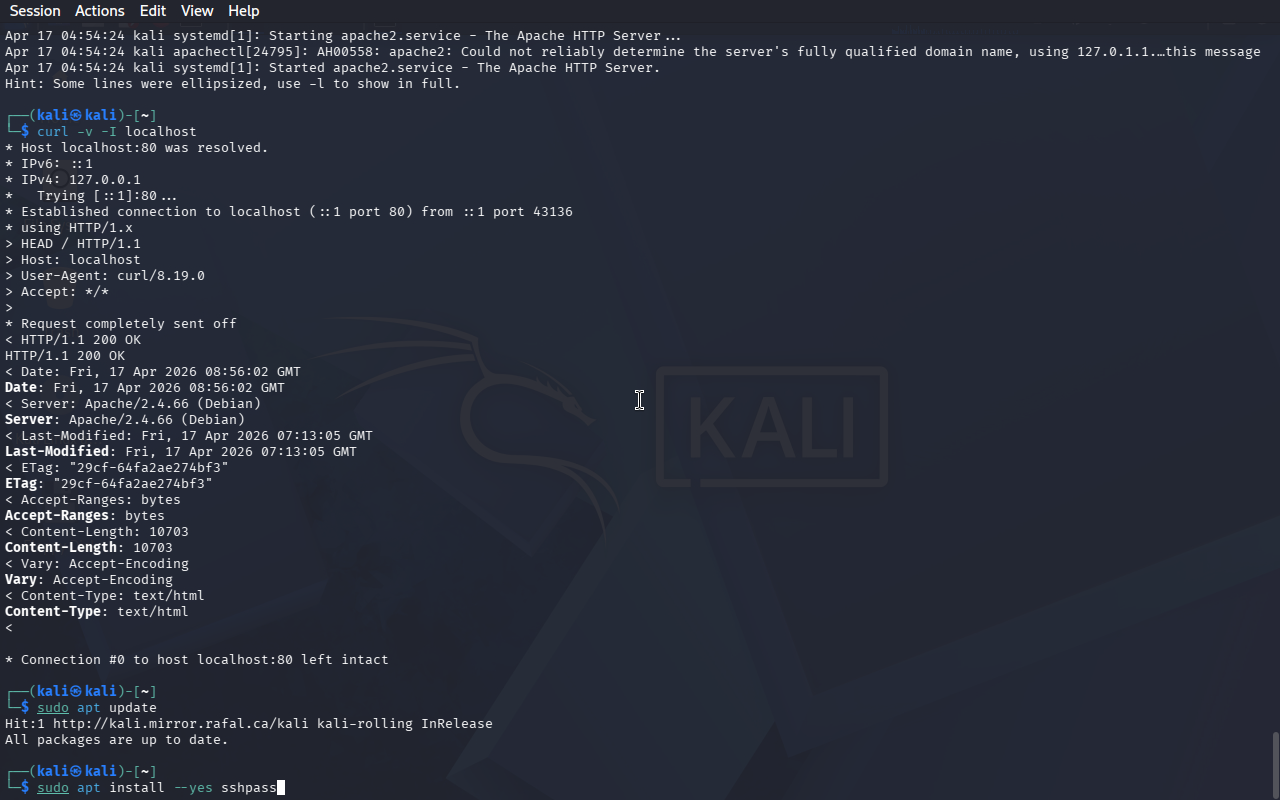Click the boxed KALI wordmark
This screenshot has height=800, width=1280.
coord(772,427)
